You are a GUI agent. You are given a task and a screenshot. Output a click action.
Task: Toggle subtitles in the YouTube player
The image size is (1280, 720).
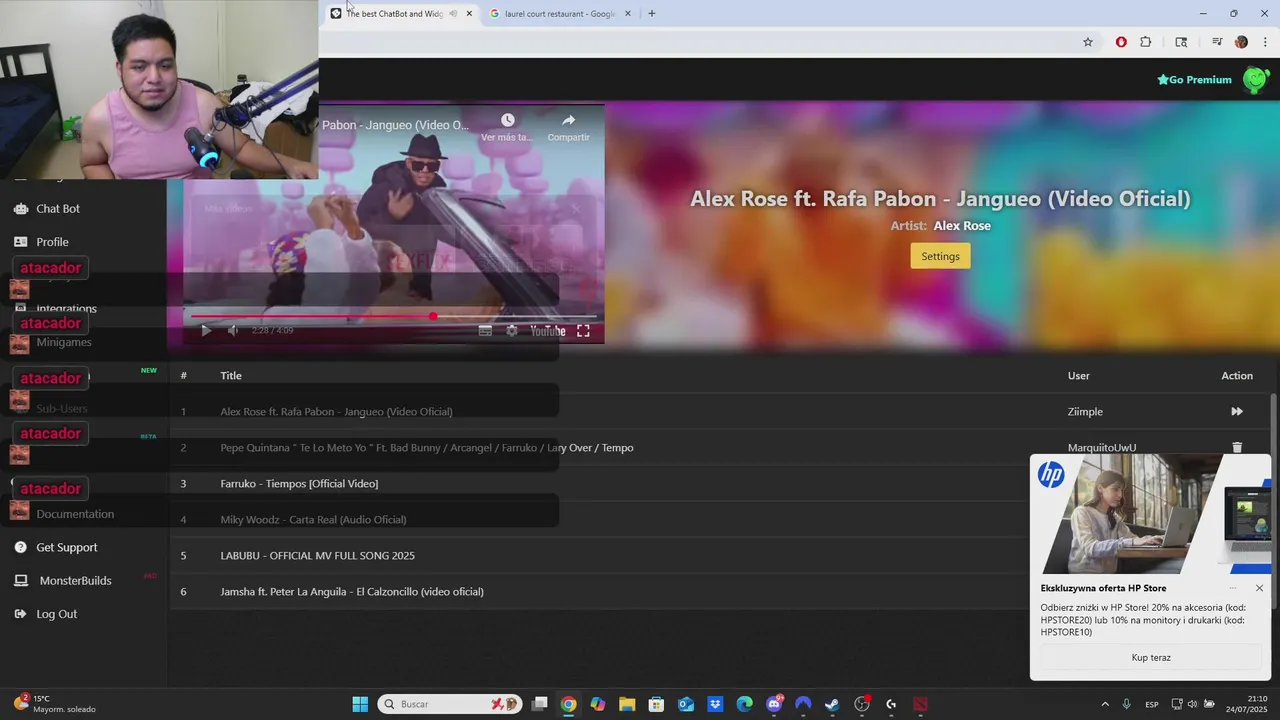pos(485,330)
